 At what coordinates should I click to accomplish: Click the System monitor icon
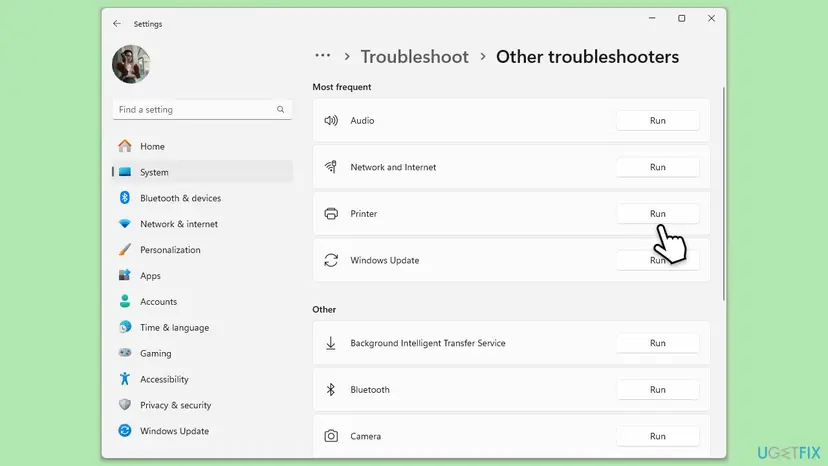(125, 172)
